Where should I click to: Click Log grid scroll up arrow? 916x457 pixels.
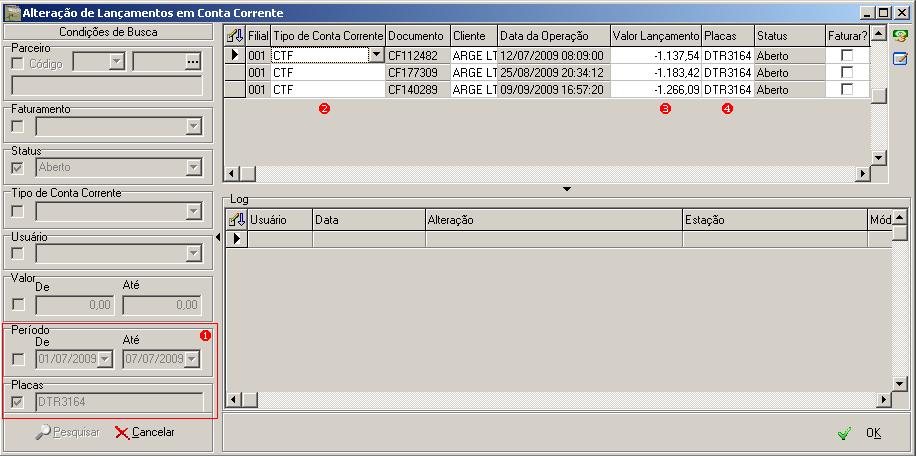point(900,217)
